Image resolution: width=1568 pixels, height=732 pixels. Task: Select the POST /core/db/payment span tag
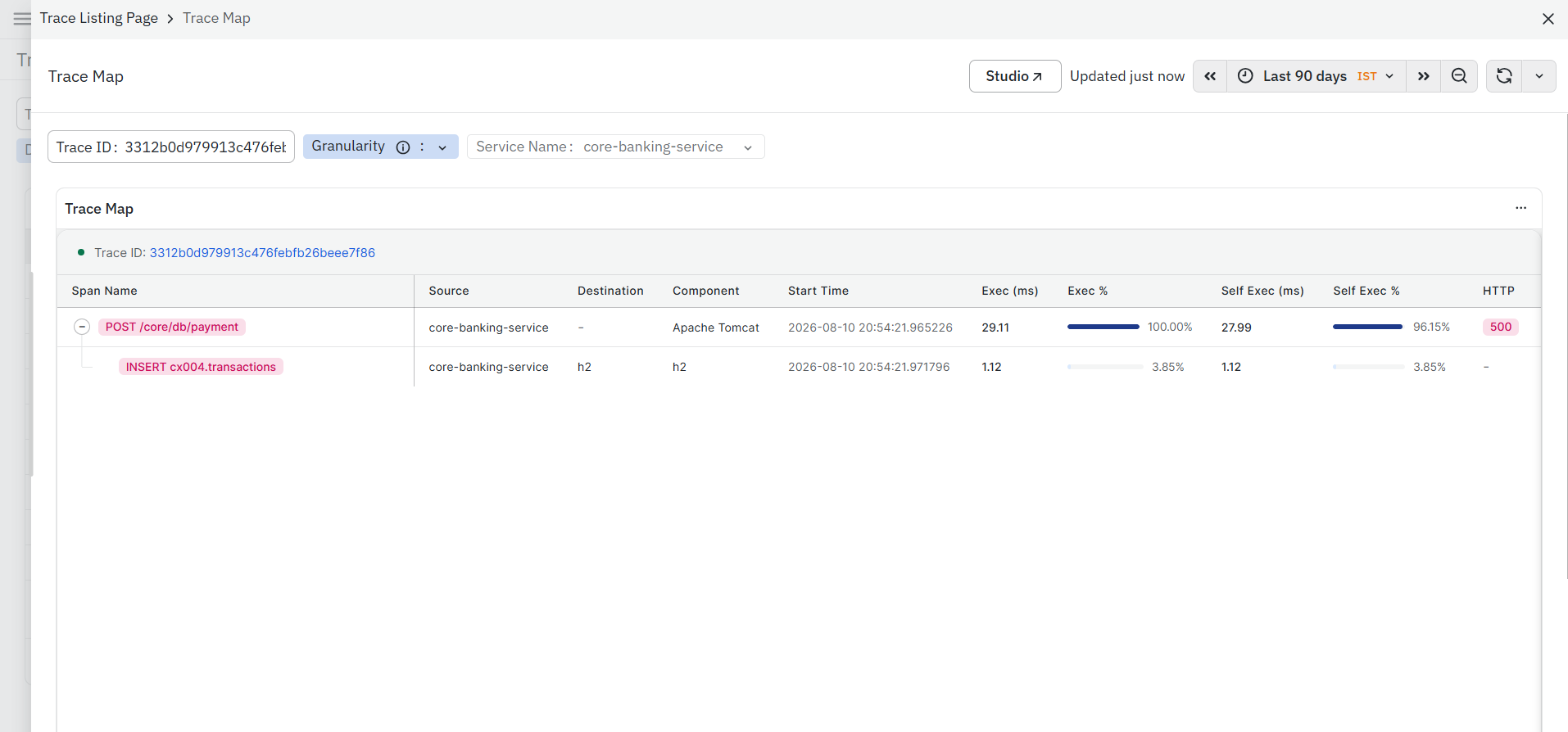point(172,327)
